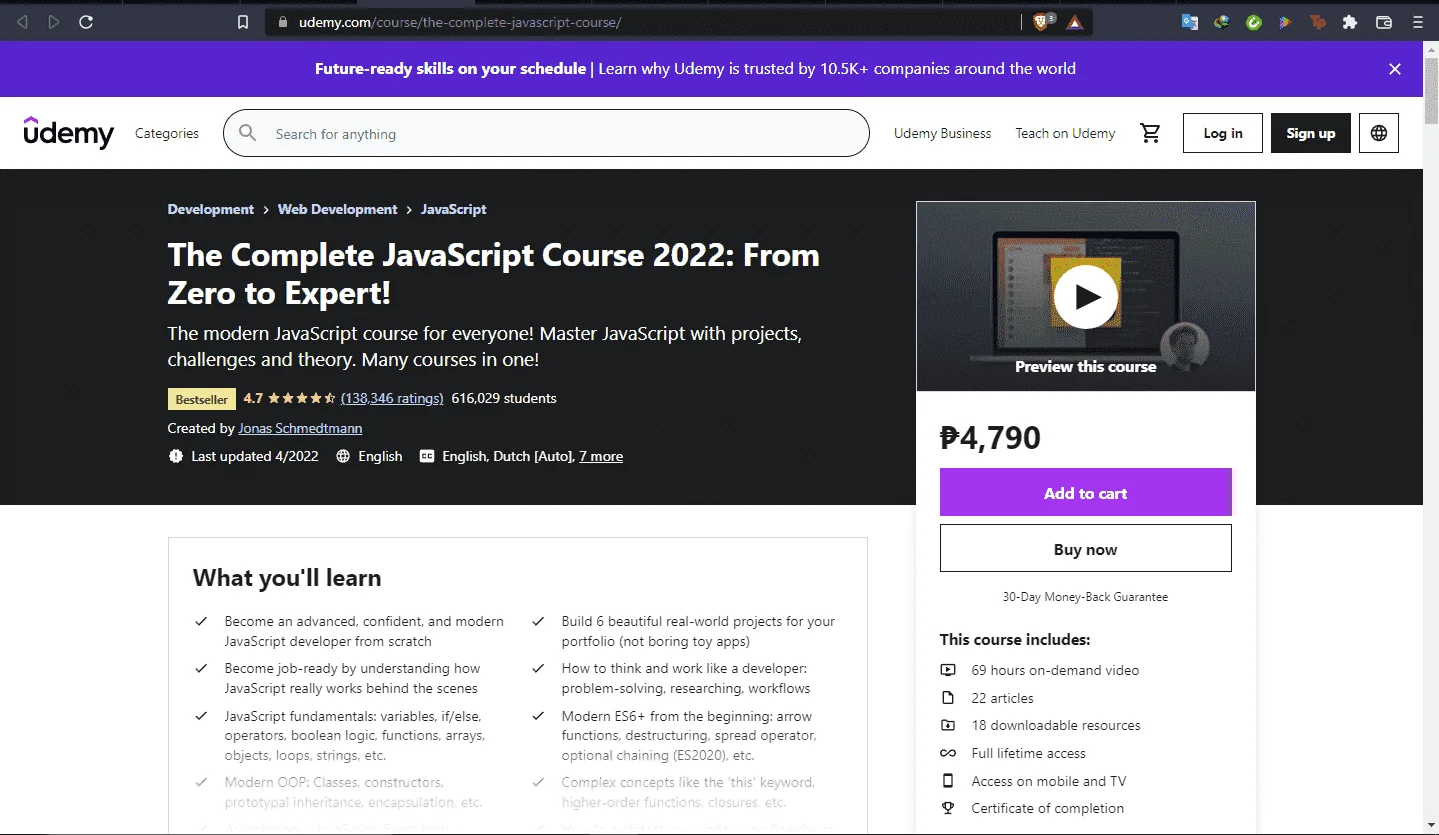Open the shopping cart
This screenshot has height=835, width=1439.
[1150, 133]
